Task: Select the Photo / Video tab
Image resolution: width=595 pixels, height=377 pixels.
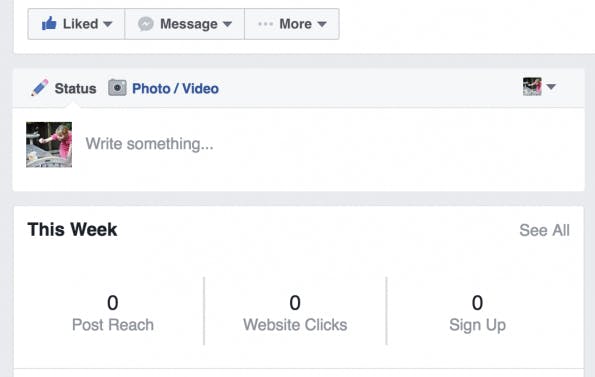Action: coord(175,89)
